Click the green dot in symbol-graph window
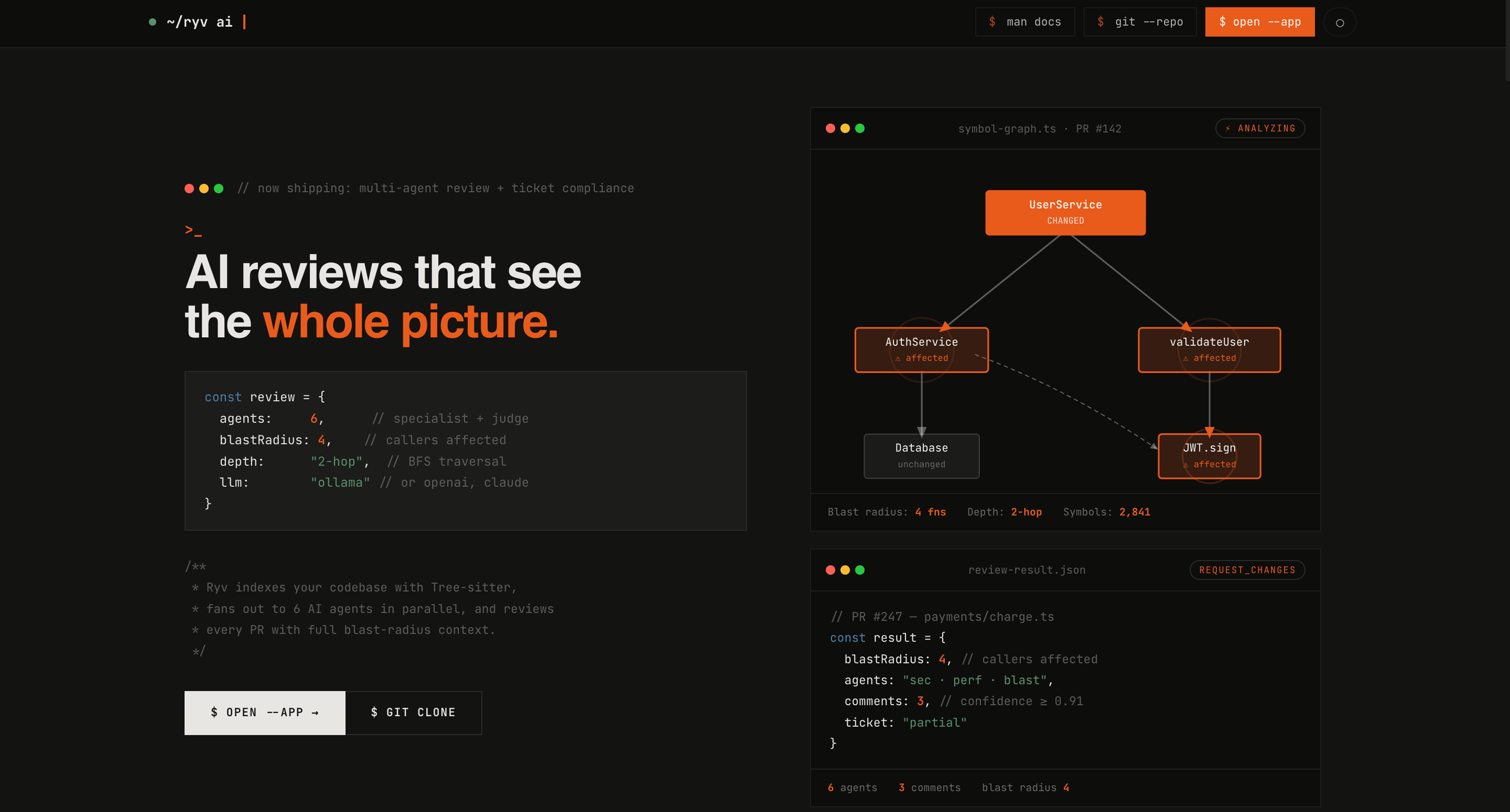1510x812 pixels. [860, 128]
